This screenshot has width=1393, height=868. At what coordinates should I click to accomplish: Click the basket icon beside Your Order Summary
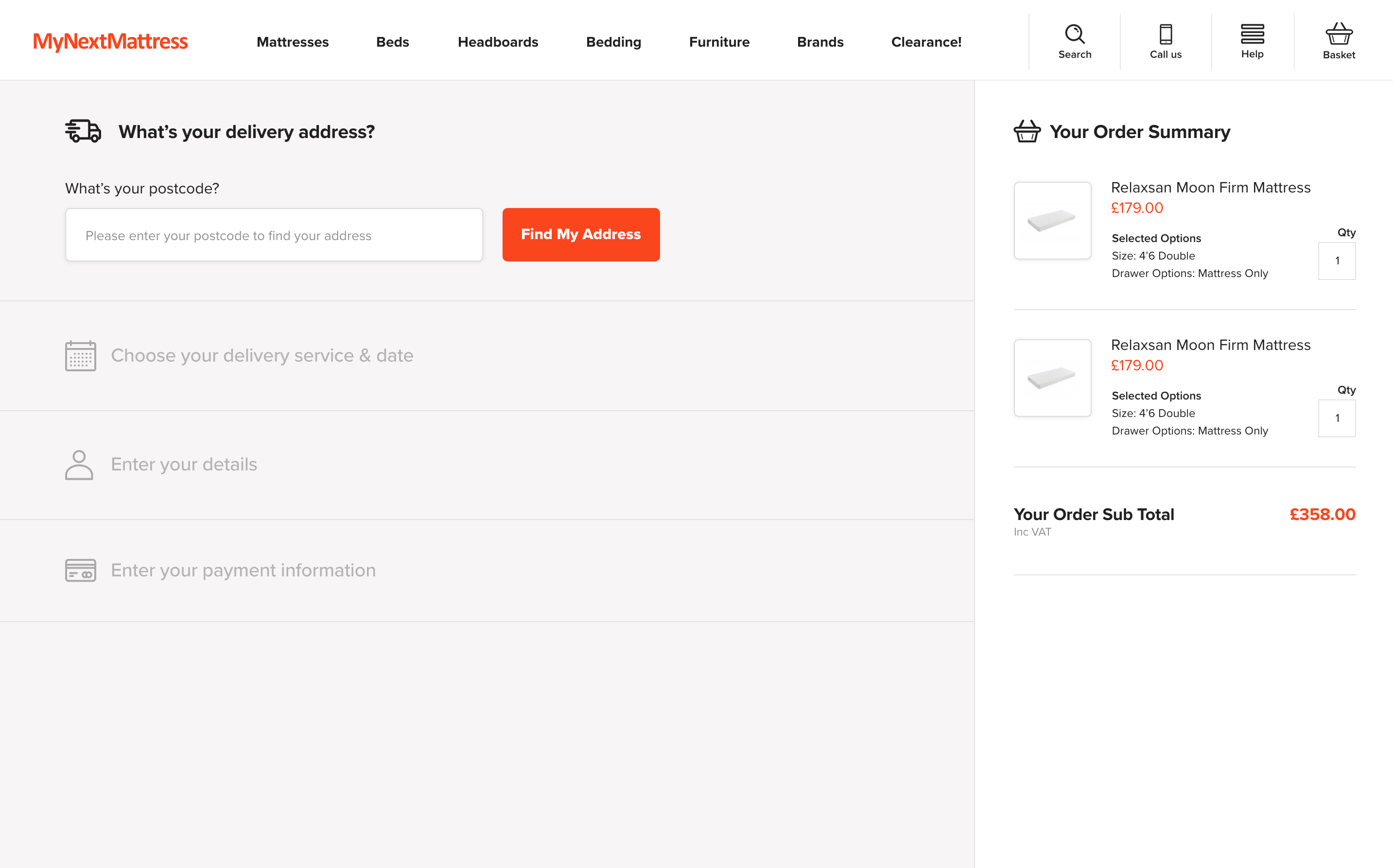[1027, 131]
